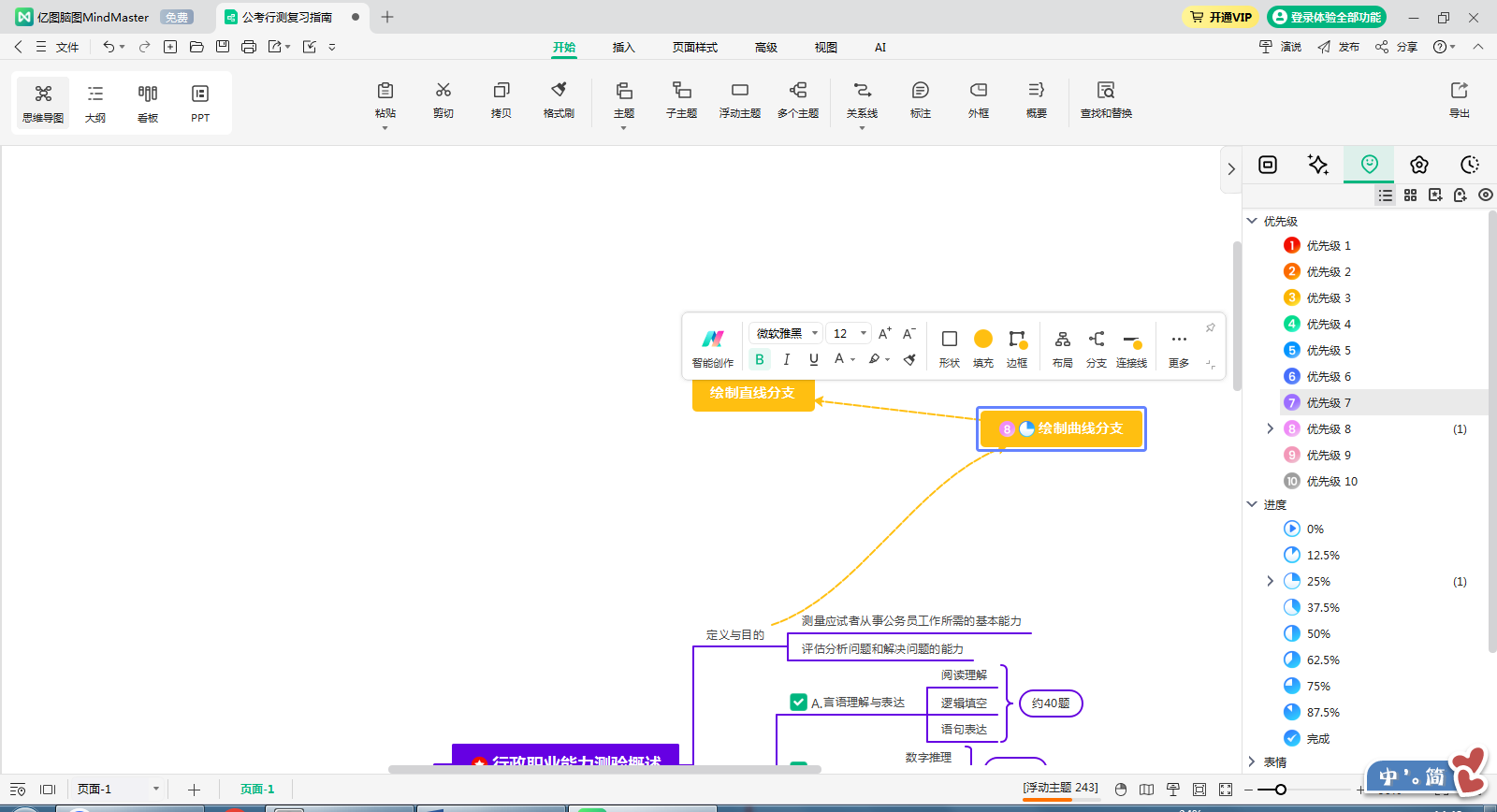
Task: Pin the floating toolbar
Action: [x=1211, y=327]
